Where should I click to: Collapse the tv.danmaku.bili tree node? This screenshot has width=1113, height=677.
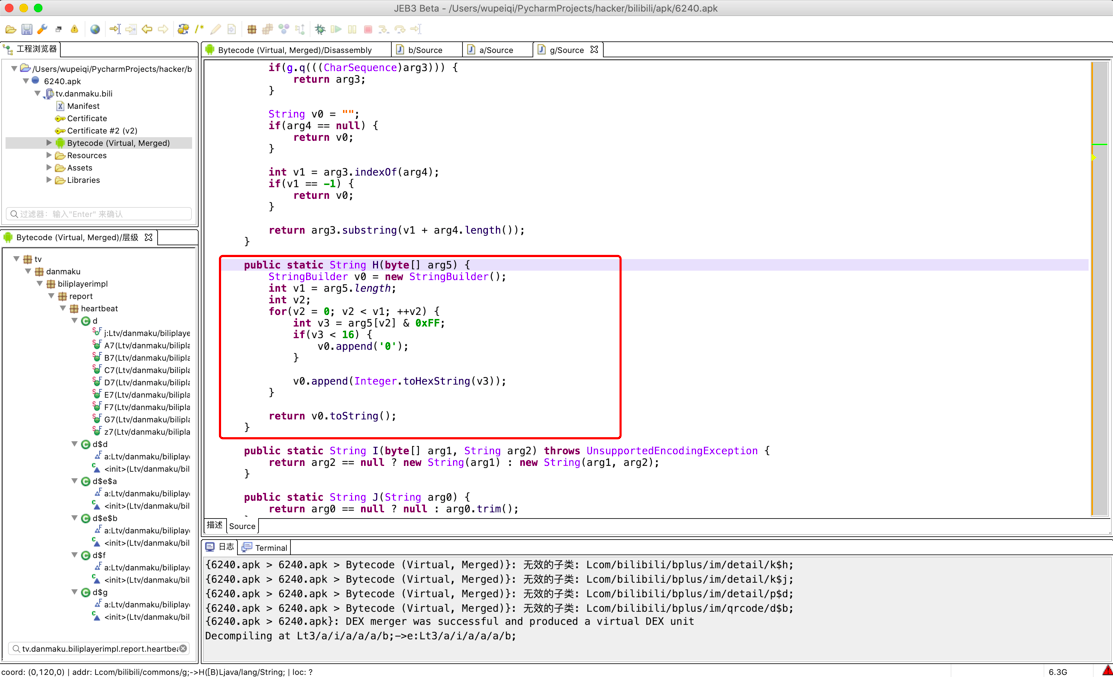38,93
